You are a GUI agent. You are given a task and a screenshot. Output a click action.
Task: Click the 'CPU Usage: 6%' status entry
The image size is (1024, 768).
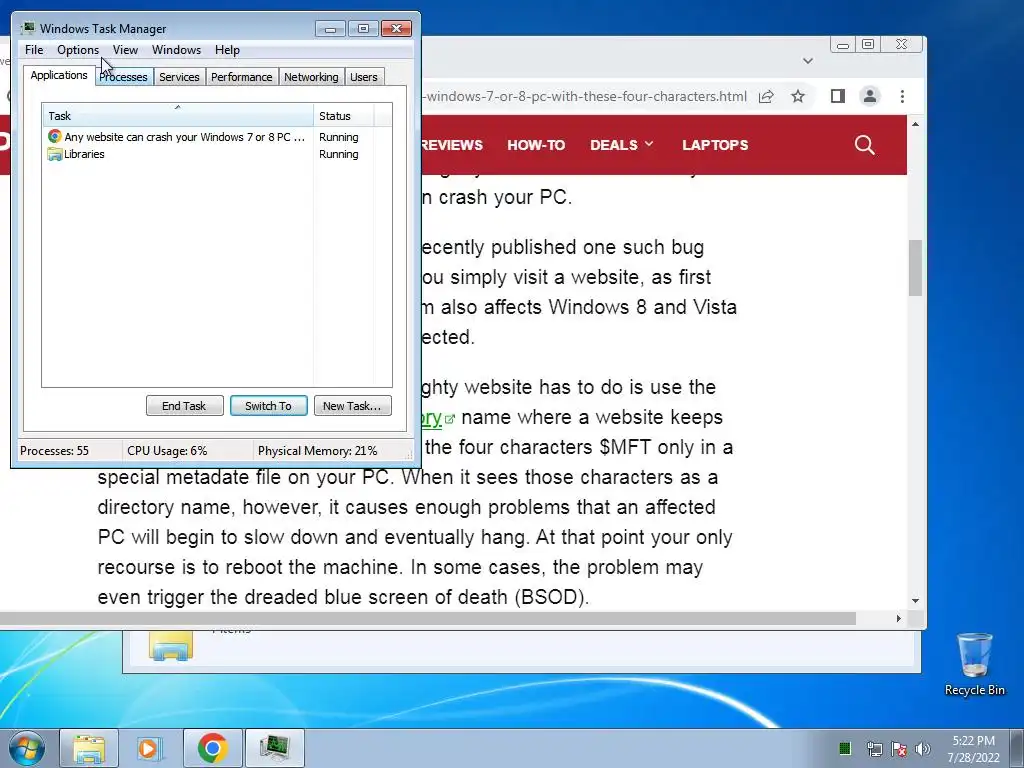[167, 451]
